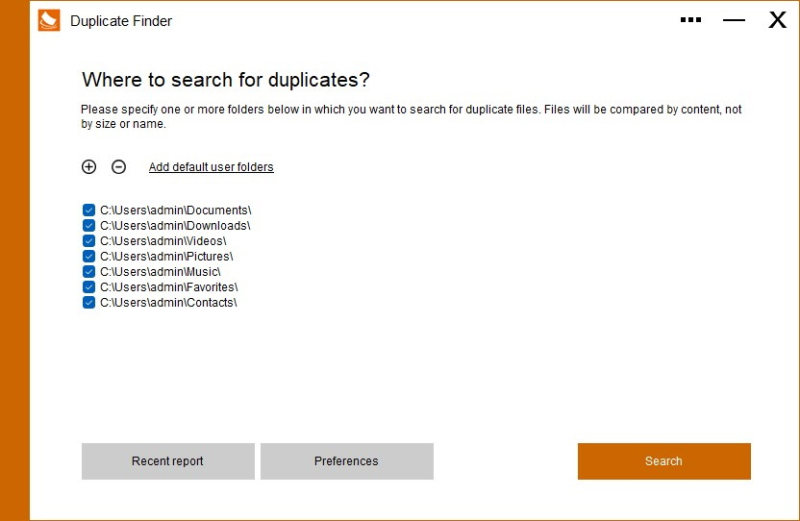This screenshot has height=521, width=800.
Task: Click the plus icon to add a folder
Action: 89,167
